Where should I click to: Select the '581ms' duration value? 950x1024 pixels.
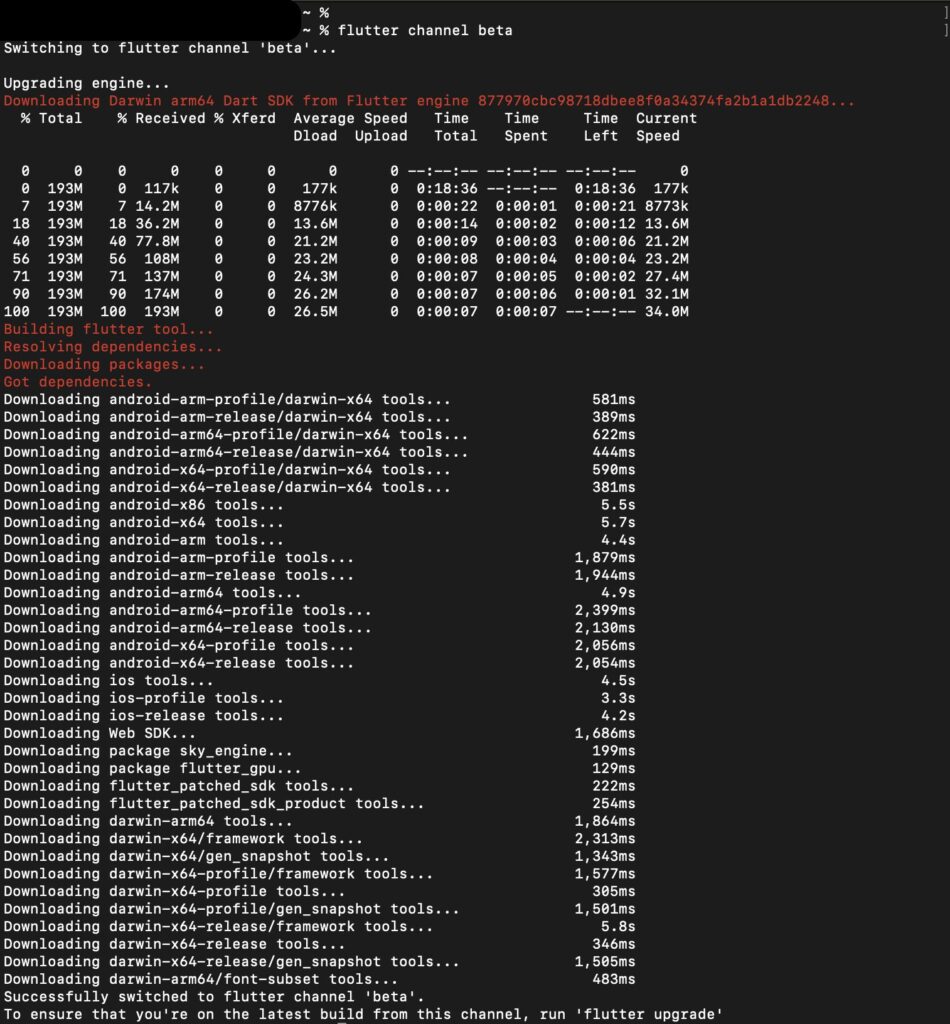pyautogui.click(x=614, y=400)
